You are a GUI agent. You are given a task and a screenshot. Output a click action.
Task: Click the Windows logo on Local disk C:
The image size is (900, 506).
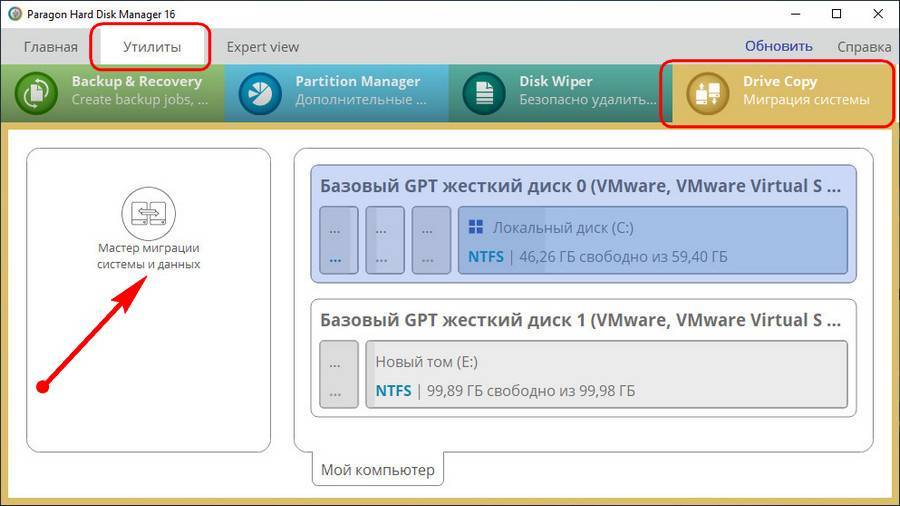pyautogui.click(x=476, y=227)
